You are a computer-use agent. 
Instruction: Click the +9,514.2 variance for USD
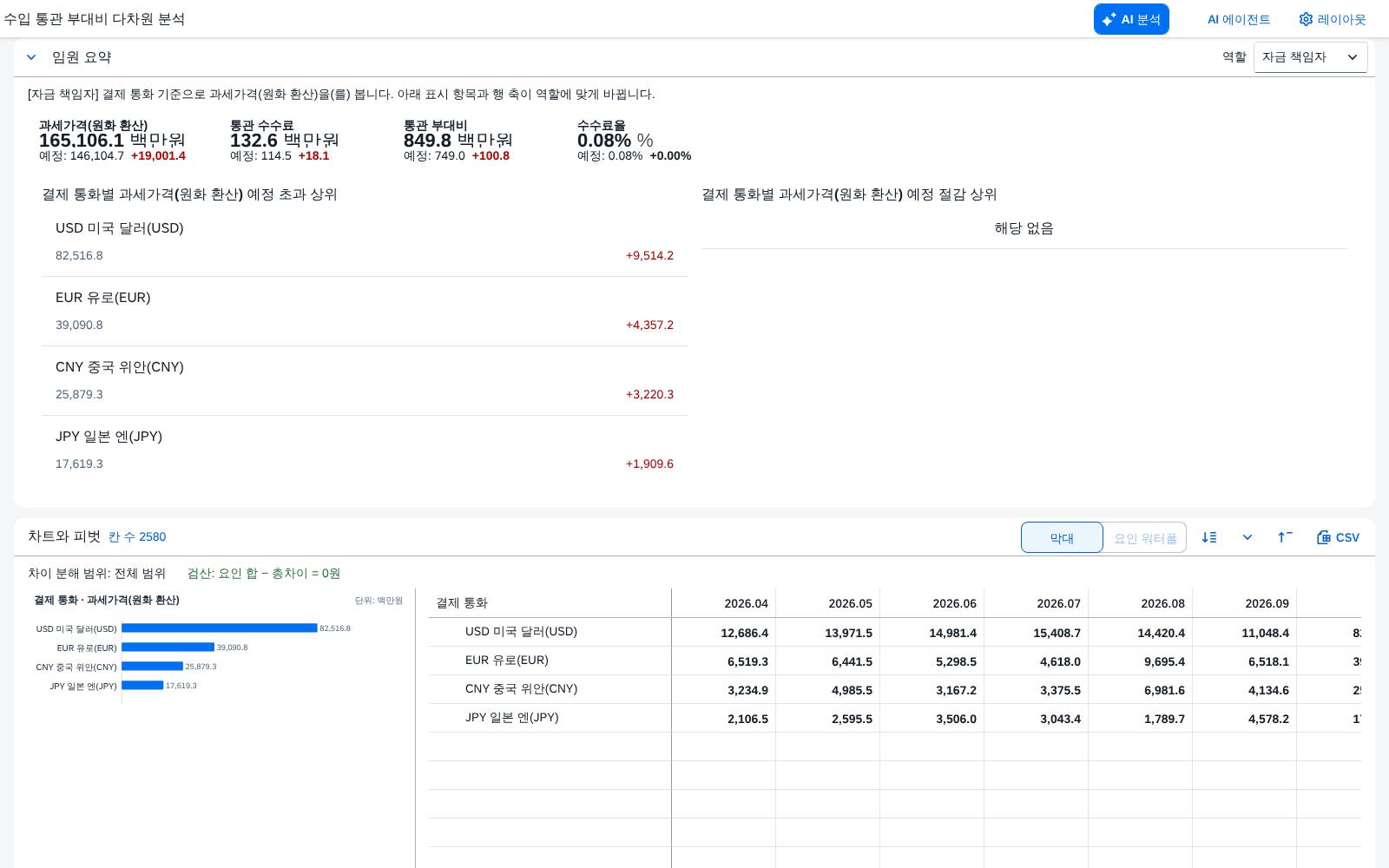(649, 255)
